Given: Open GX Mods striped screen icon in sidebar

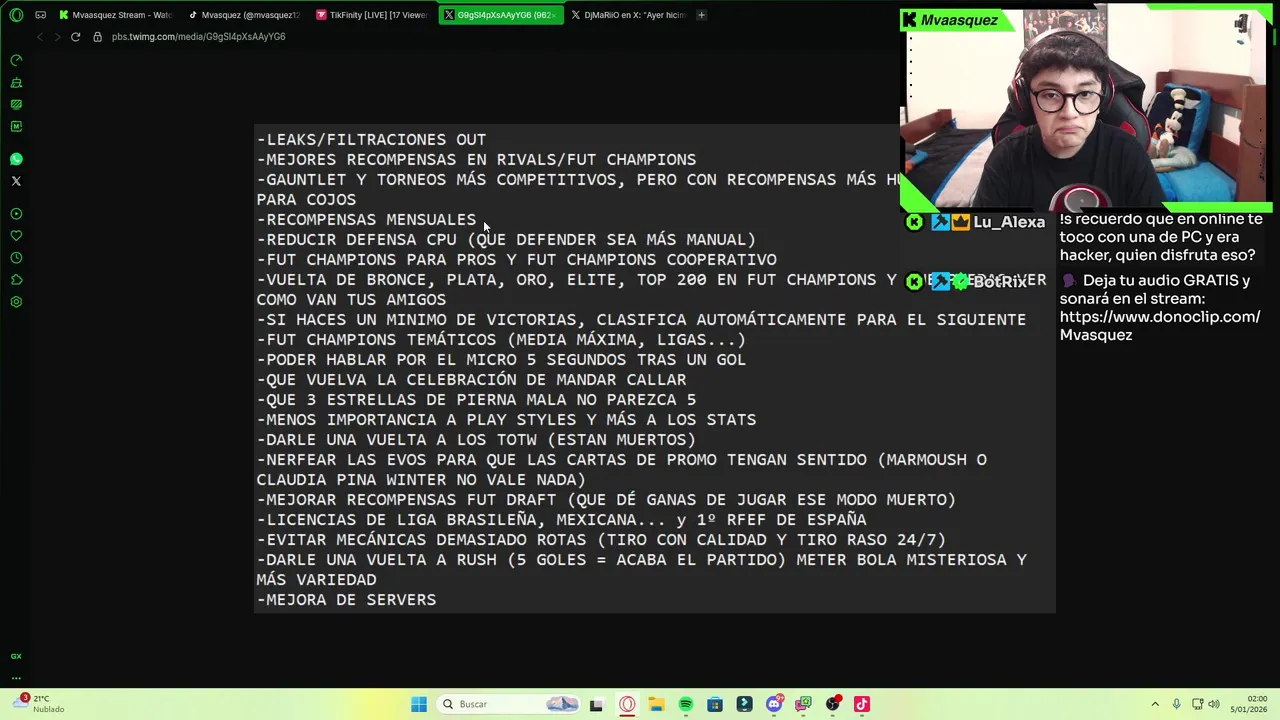Looking at the screenshot, I should tap(16, 104).
